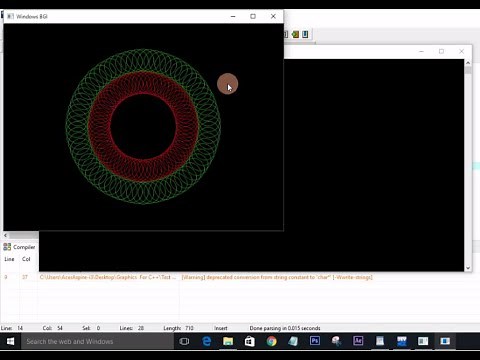The image size is (480, 360).
Task: Switch to Dev-C++ from the taskbar
Action: pos(402,341)
